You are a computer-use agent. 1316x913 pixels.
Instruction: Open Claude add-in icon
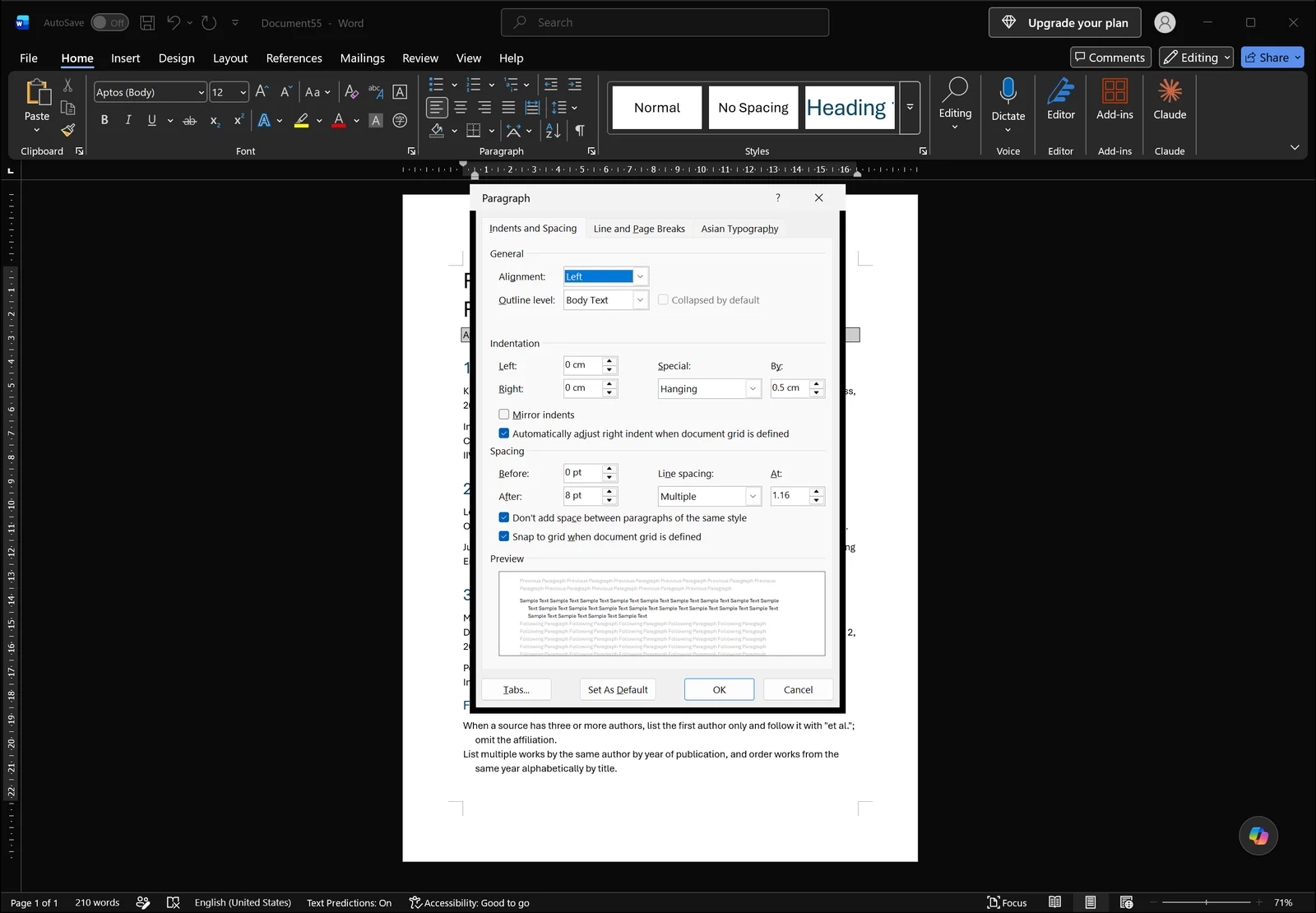pos(1170,99)
